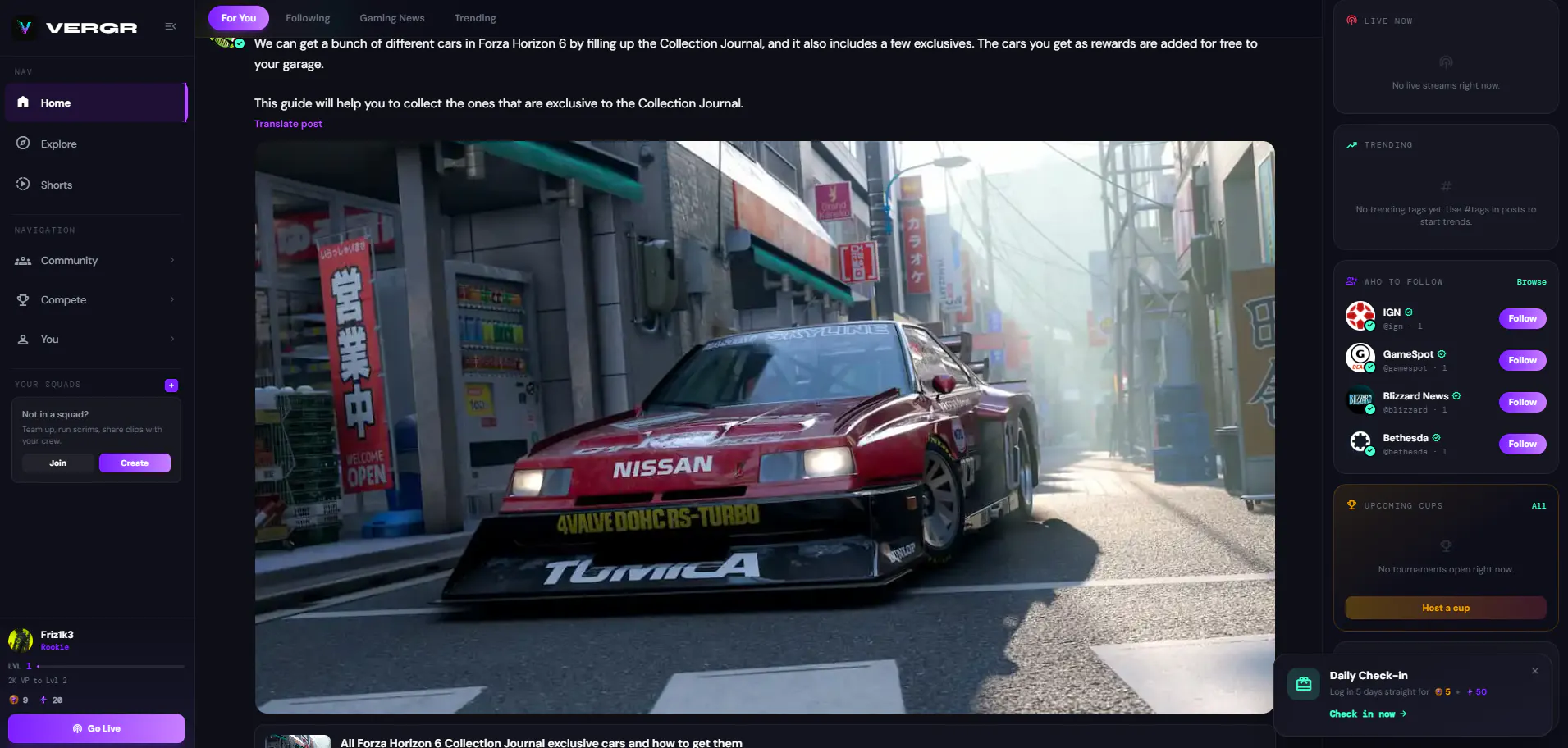Click the You person icon
This screenshot has width=1568, height=748.
click(x=23, y=340)
